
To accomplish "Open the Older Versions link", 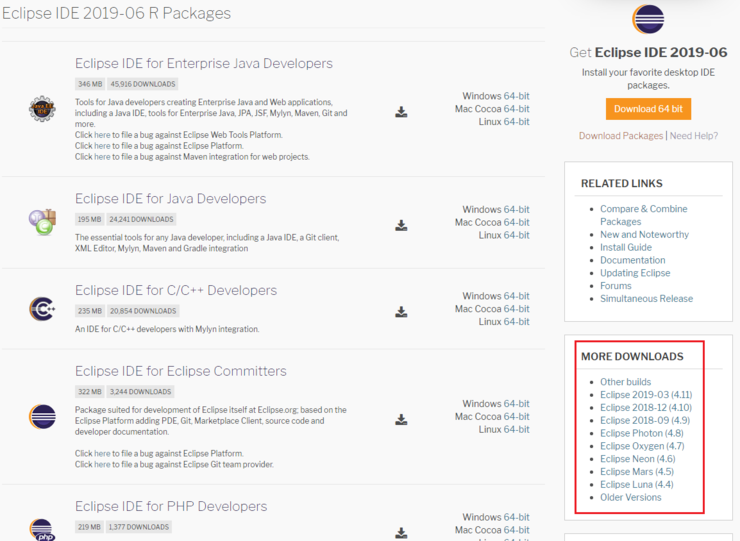I will point(631,497).
